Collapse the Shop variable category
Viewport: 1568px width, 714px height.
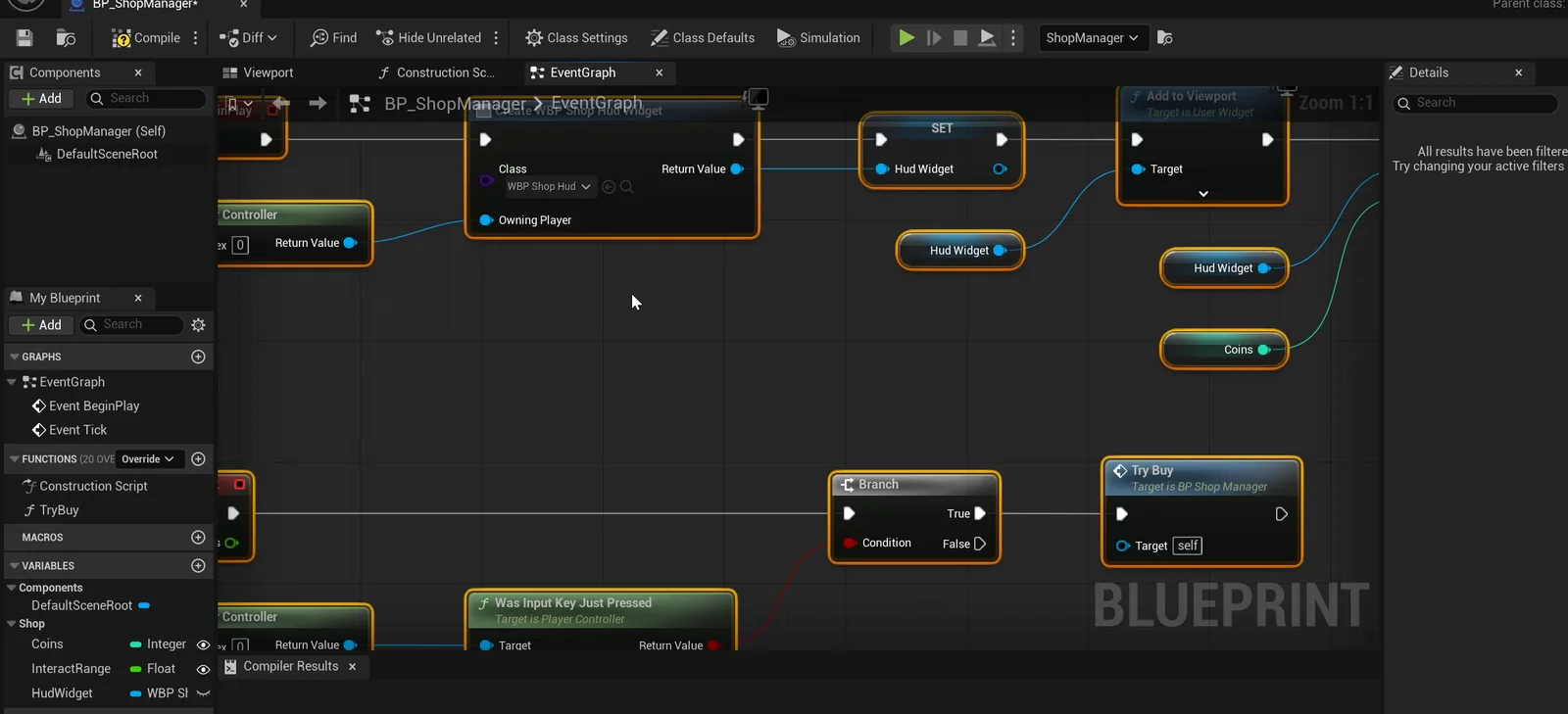click(12, 624)
